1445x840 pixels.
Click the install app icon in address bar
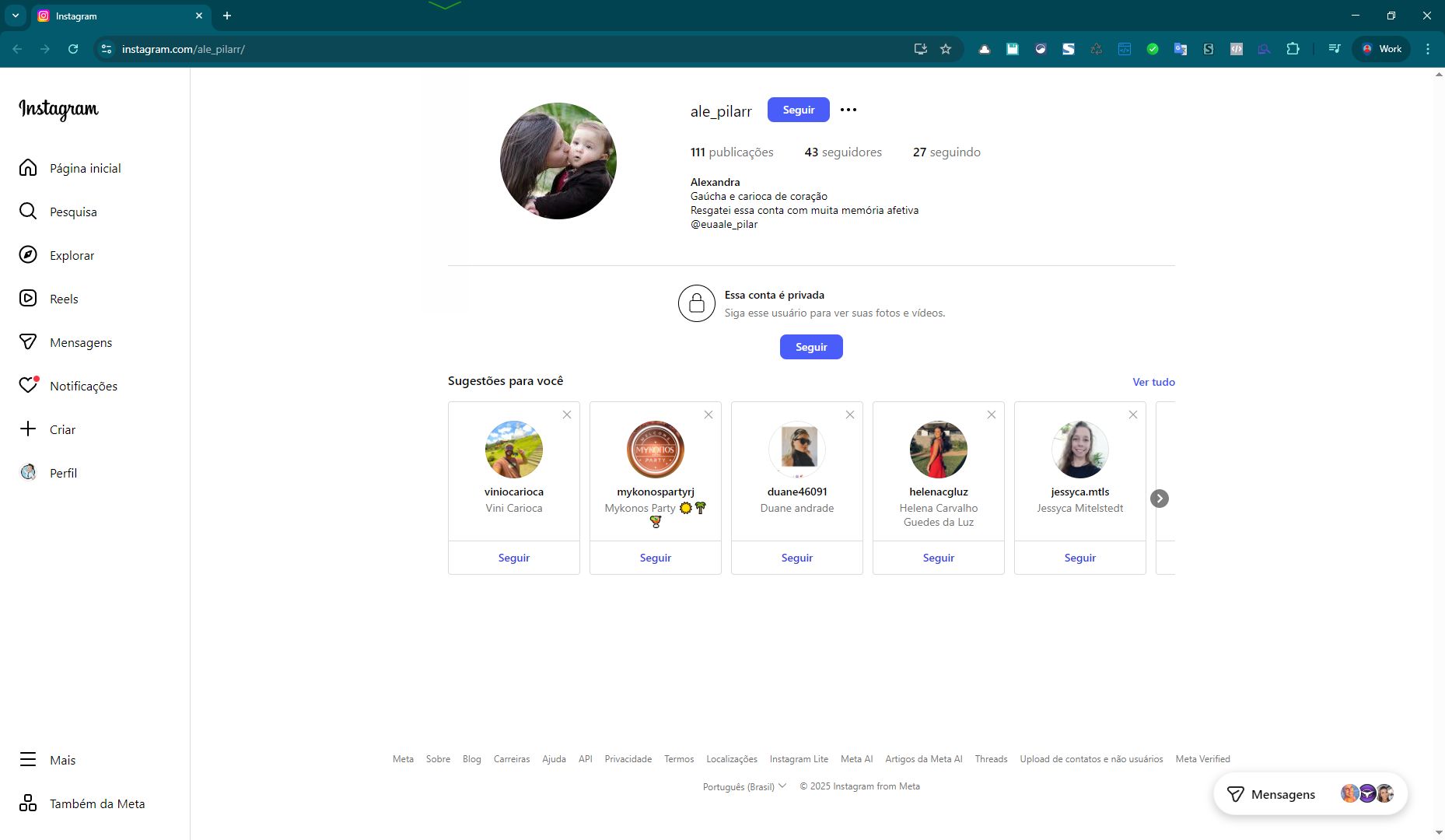coord(921,49)
